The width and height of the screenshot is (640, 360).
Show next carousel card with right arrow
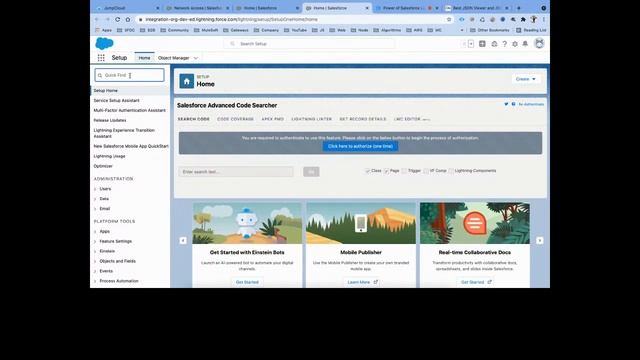click(540, 240)
